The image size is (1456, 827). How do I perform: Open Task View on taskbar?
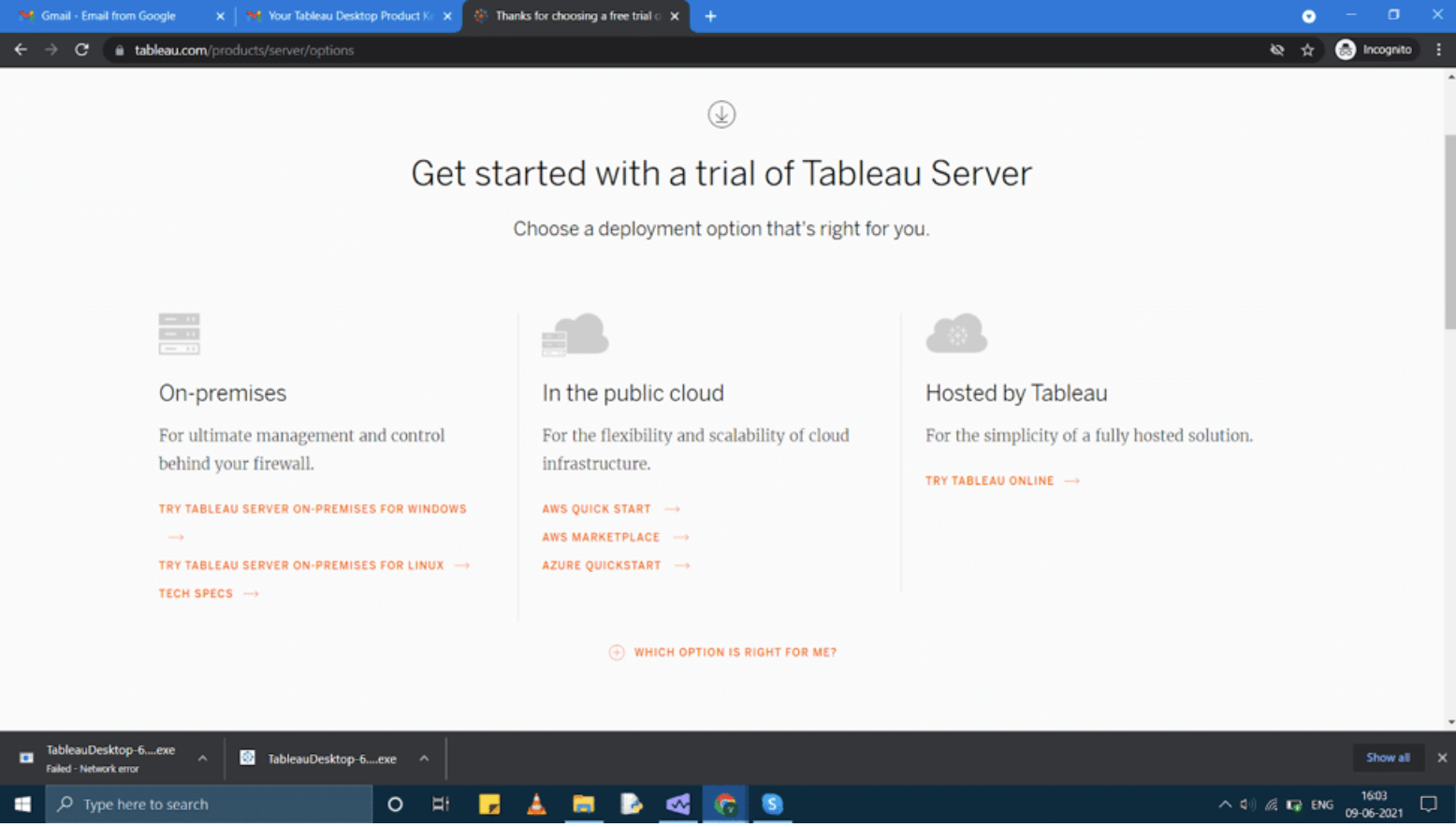pyautogui.click(x=441, y=804)
